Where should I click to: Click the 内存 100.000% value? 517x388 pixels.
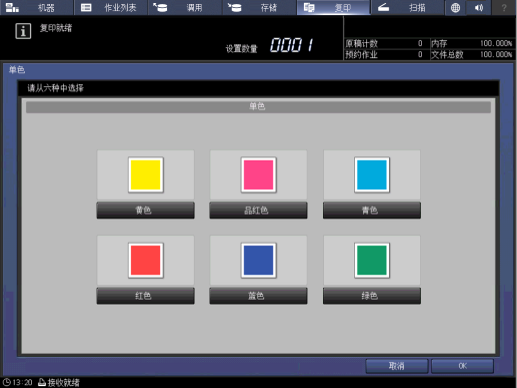pos(496,43)
